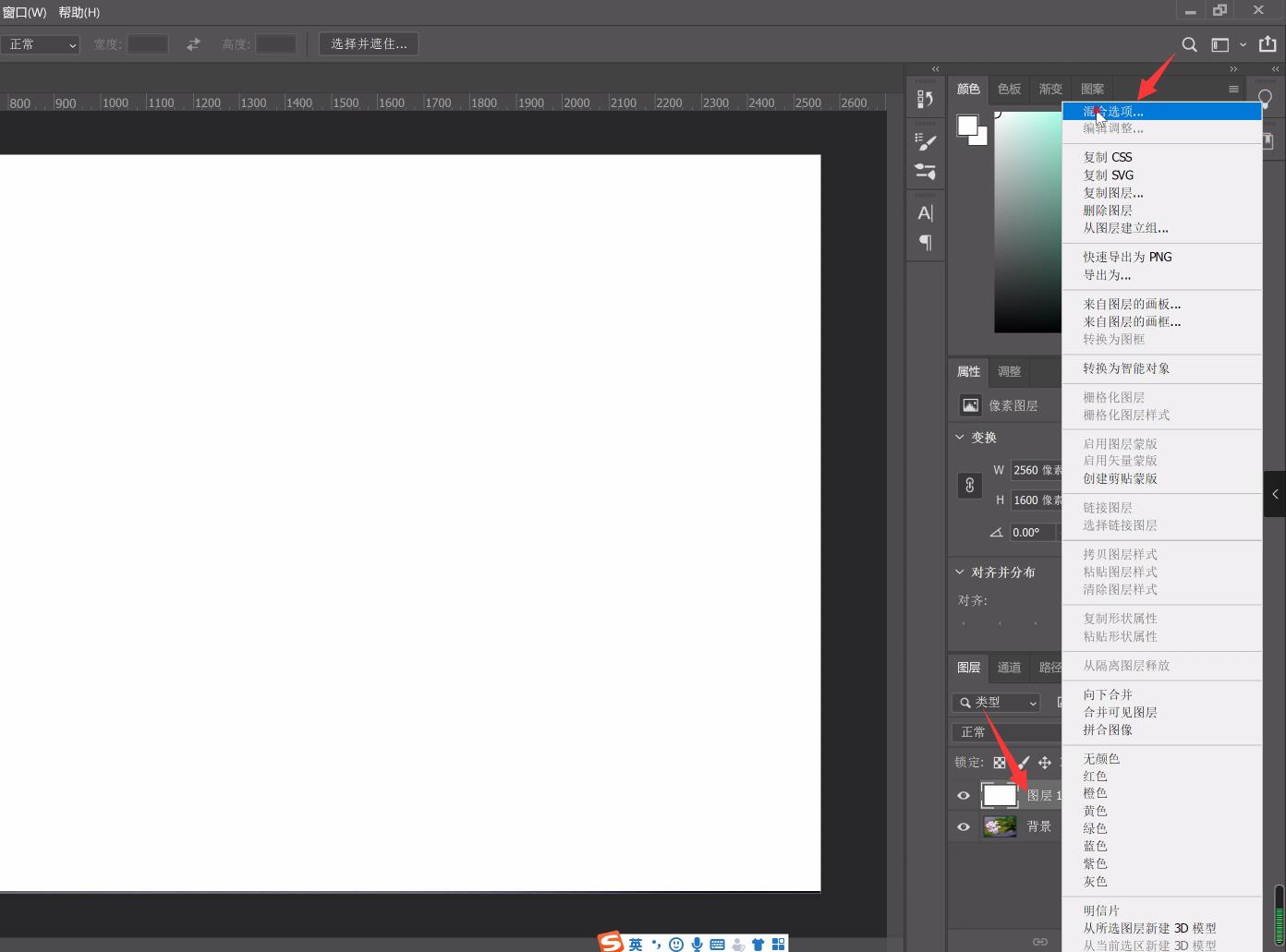The width and height of the screenshot is (1286, 952).
Task: Collapse the 变换 section
Action: 960,438
